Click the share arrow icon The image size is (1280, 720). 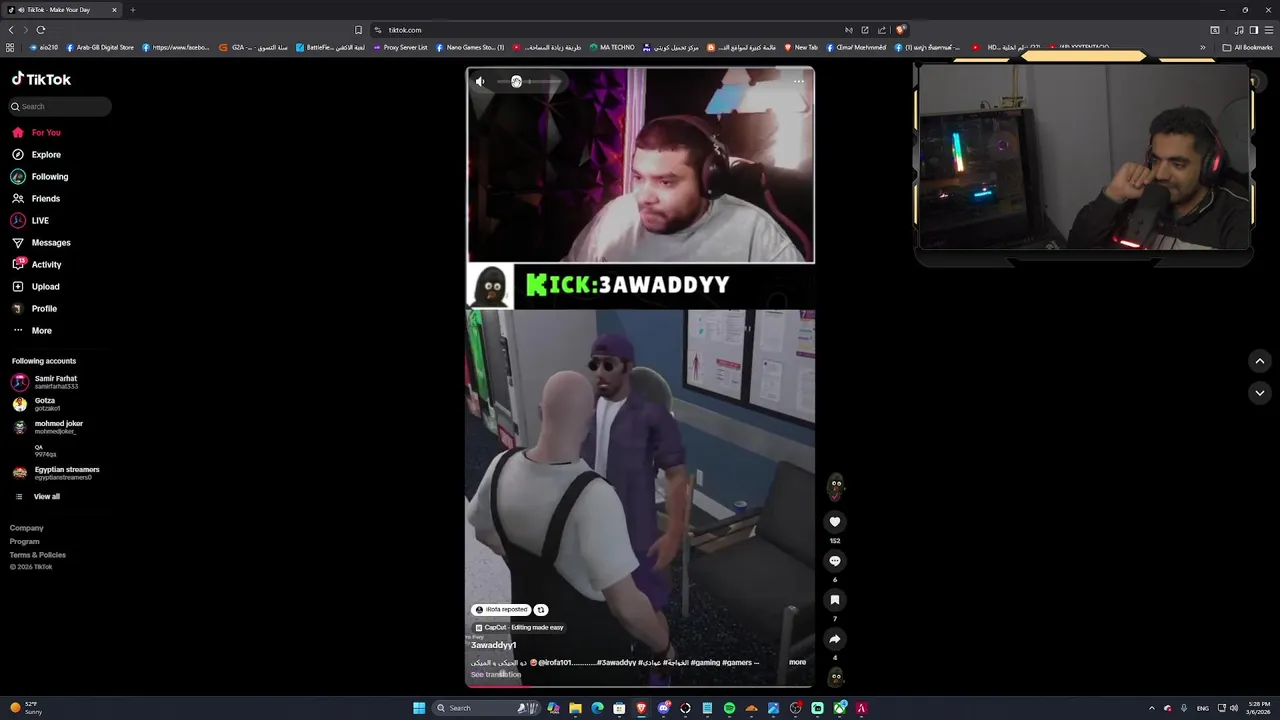[x=835, y=639]
